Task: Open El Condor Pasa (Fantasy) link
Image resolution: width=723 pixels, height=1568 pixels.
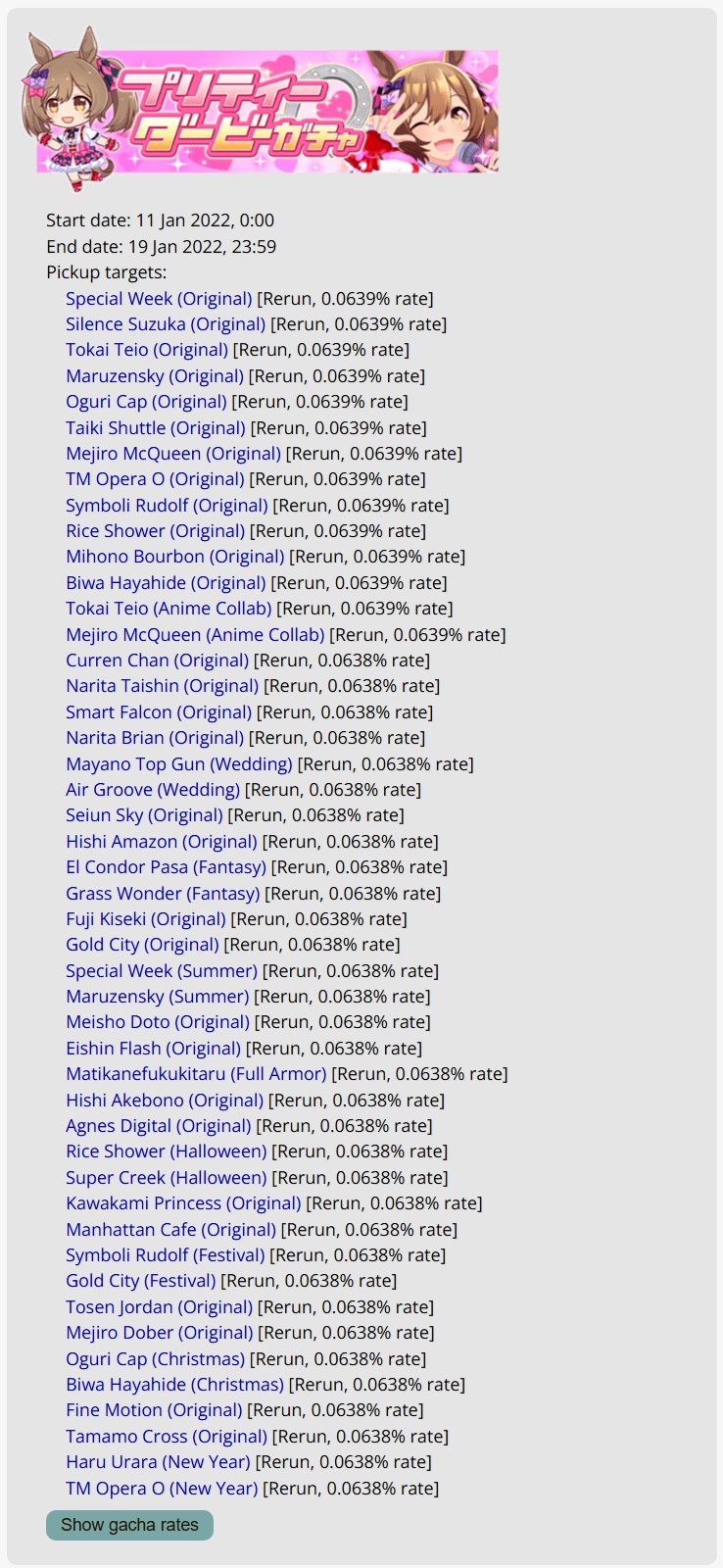Action: (x=166, y=867)
